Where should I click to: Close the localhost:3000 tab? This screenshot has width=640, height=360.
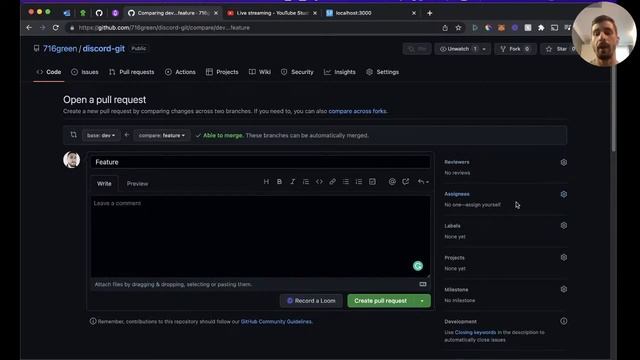click(414, 13)
